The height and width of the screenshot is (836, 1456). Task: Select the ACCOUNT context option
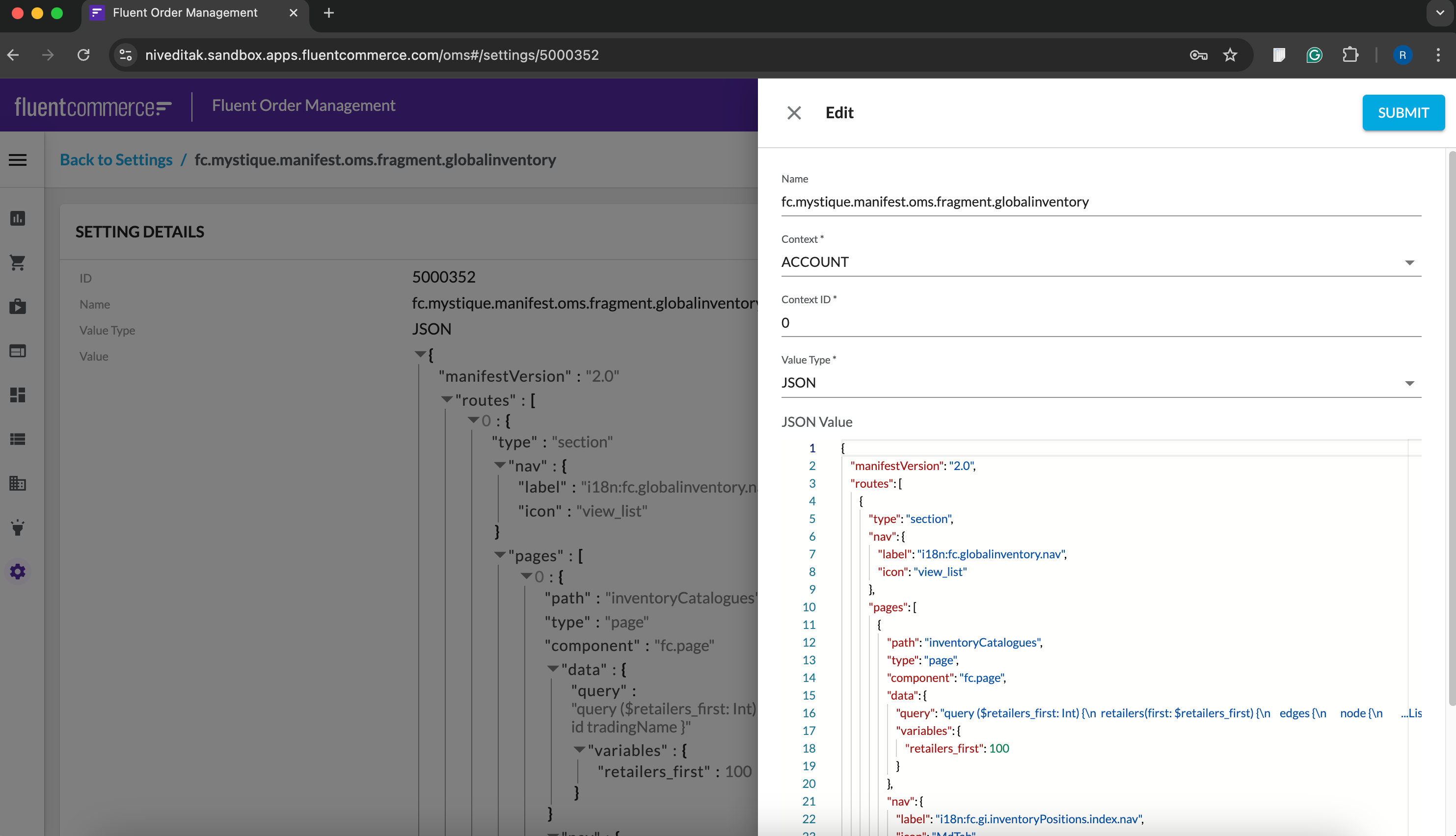(1098, 262)
